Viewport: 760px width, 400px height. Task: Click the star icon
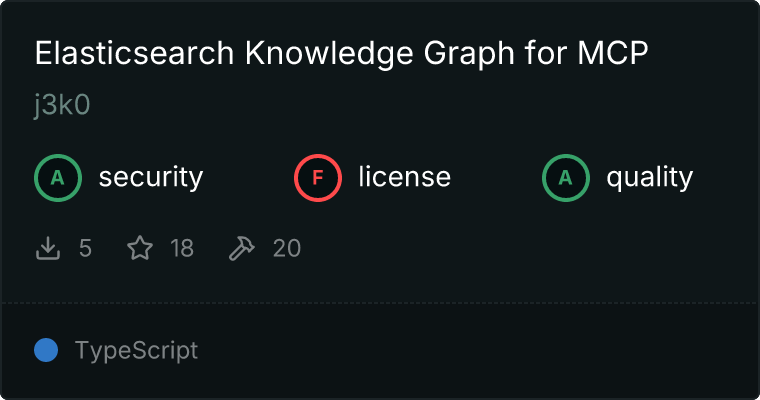pyautogui.click(x=140, y=248)
